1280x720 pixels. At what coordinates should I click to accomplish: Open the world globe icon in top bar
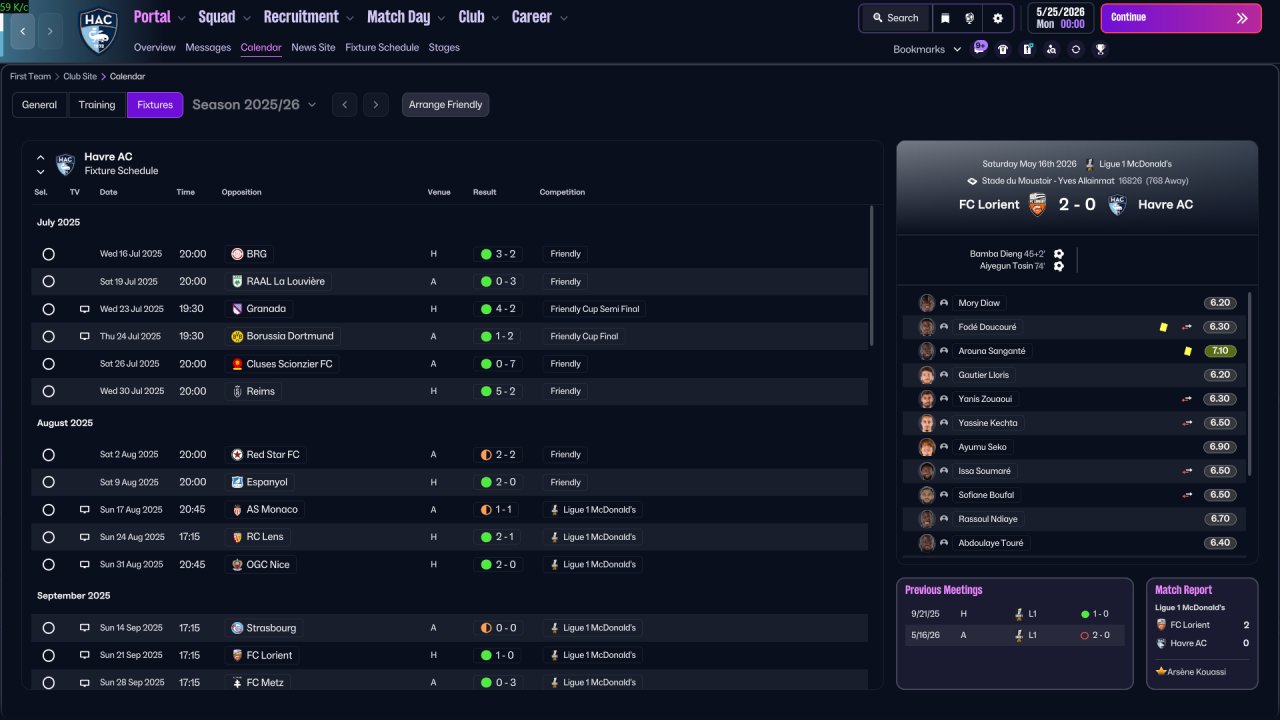(970, 18)
